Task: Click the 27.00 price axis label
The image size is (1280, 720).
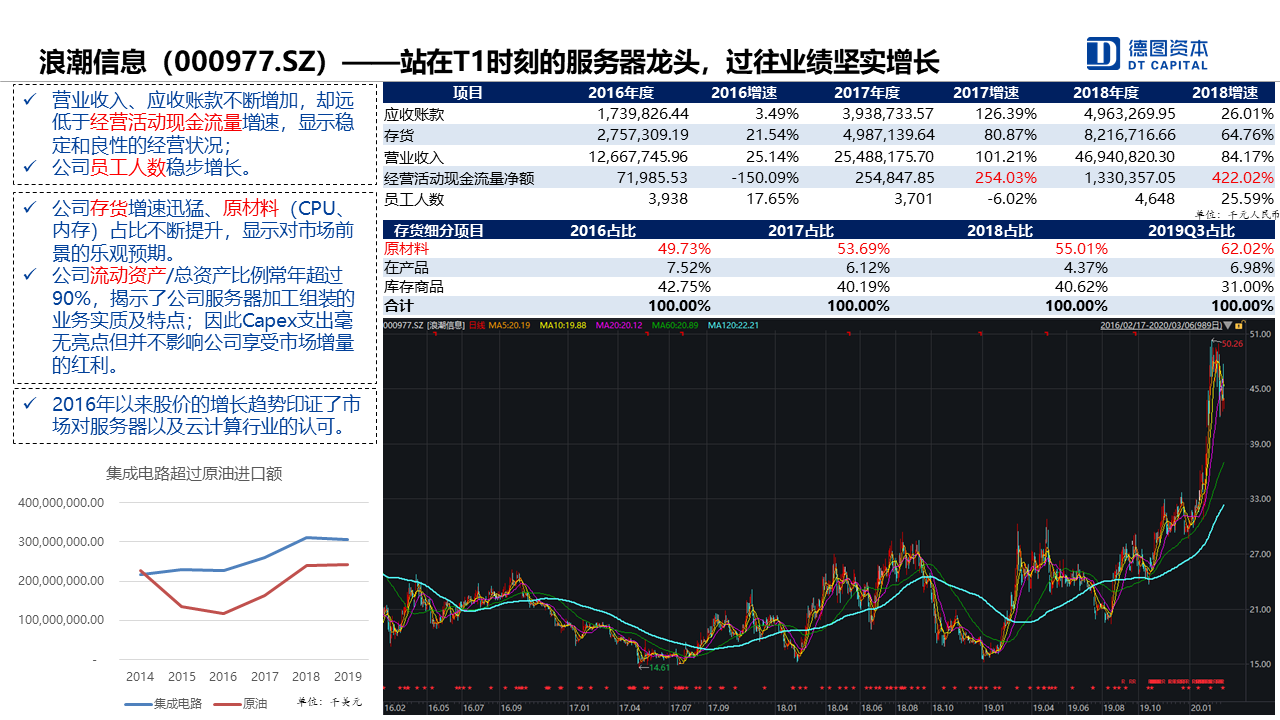Action: [x=1261, y=554]
